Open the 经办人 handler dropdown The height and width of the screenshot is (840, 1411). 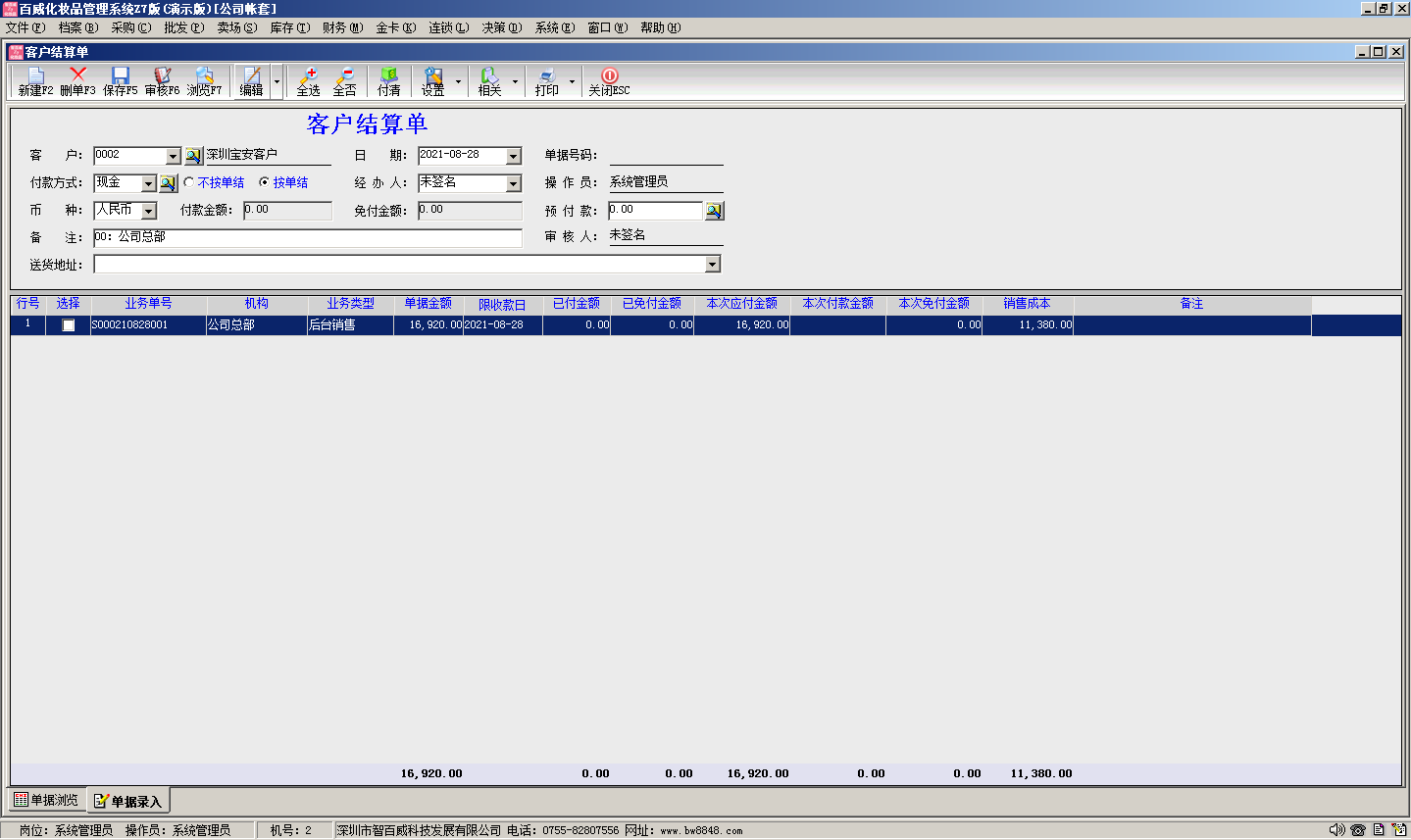[x=513, y=183]
